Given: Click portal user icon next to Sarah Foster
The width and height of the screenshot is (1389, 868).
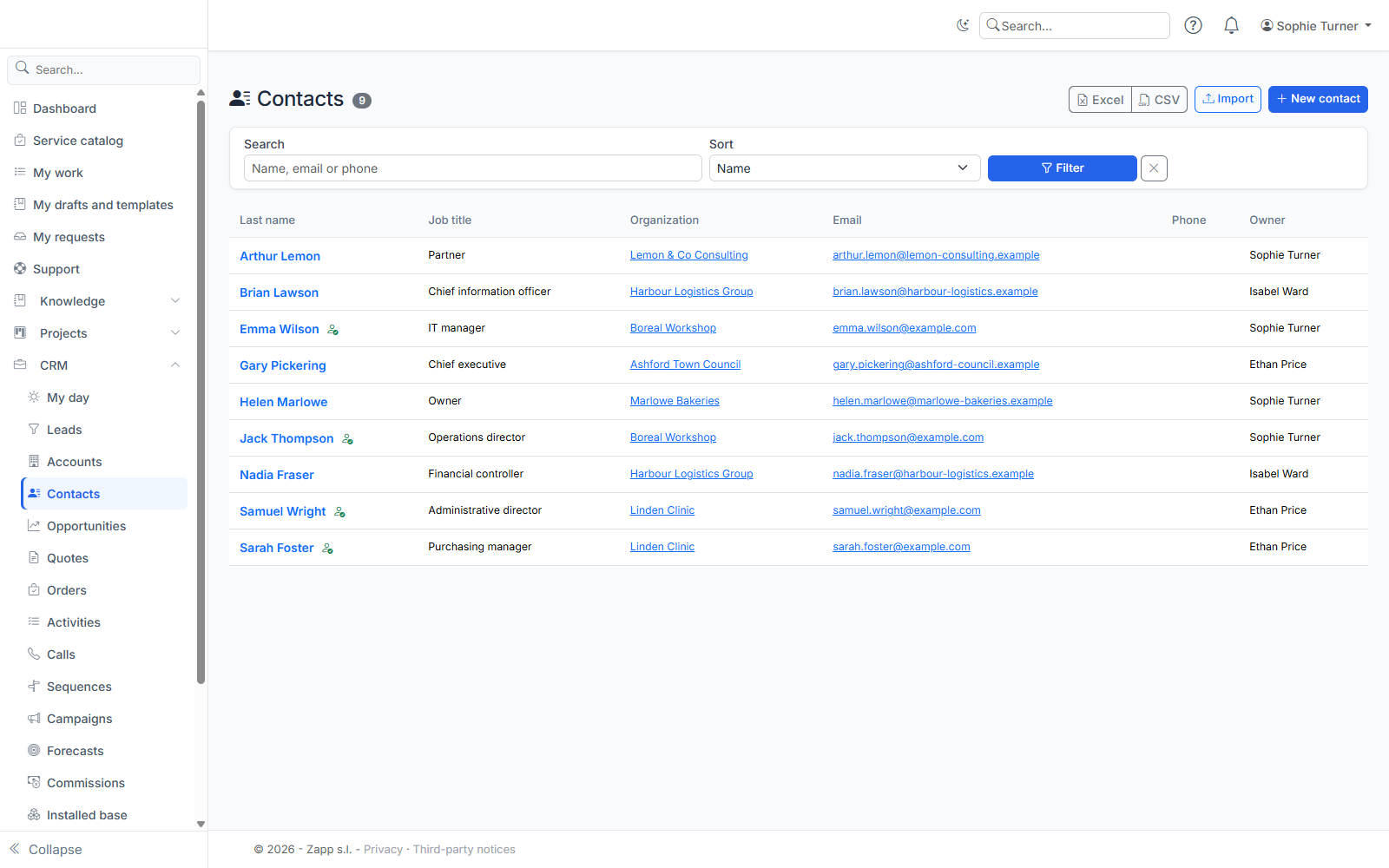Looking at the screenshot, I should coord(327,549).
